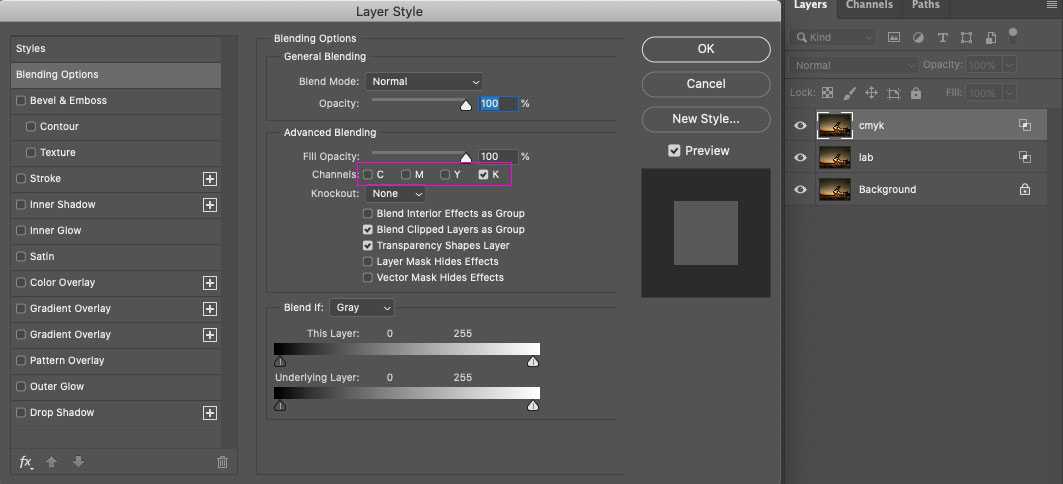1063x484 pixels.
Task: Open the fx effects menu in Layer Style
Action: tap(26, 462)
